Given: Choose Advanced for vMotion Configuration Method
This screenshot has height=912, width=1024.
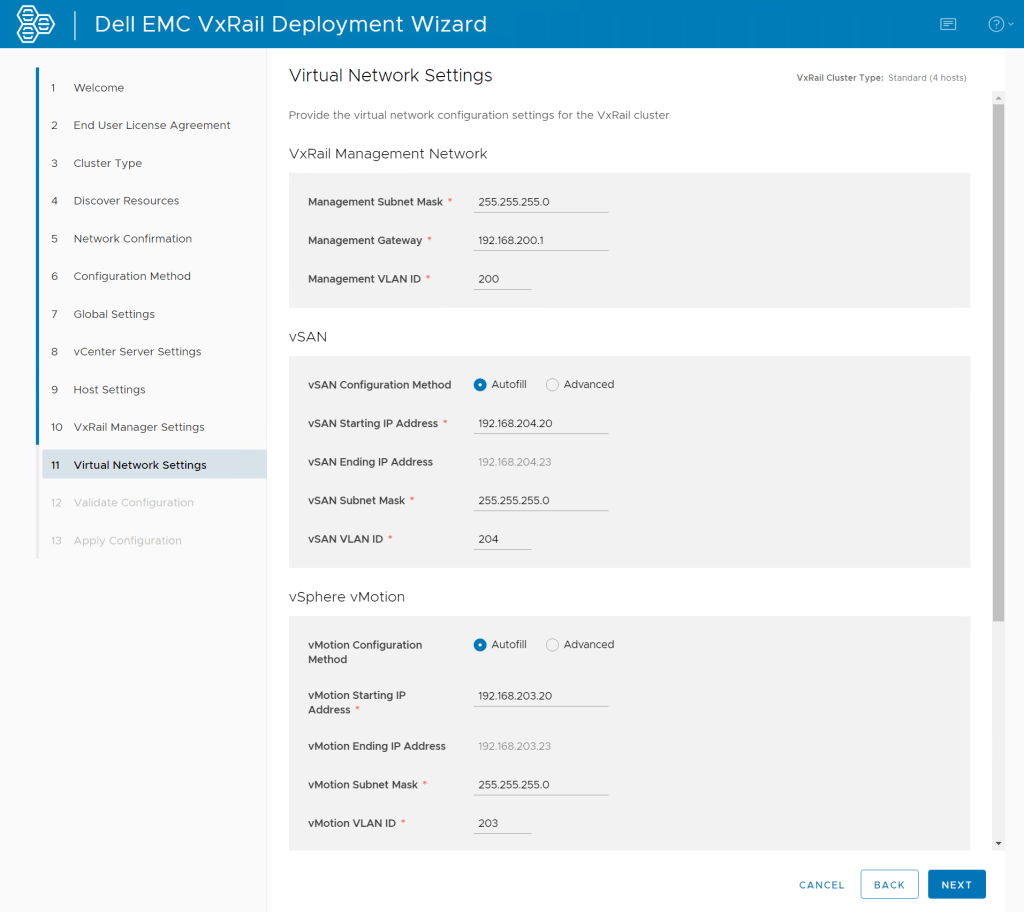Looking at the screenshot, I should pos(552,645).
